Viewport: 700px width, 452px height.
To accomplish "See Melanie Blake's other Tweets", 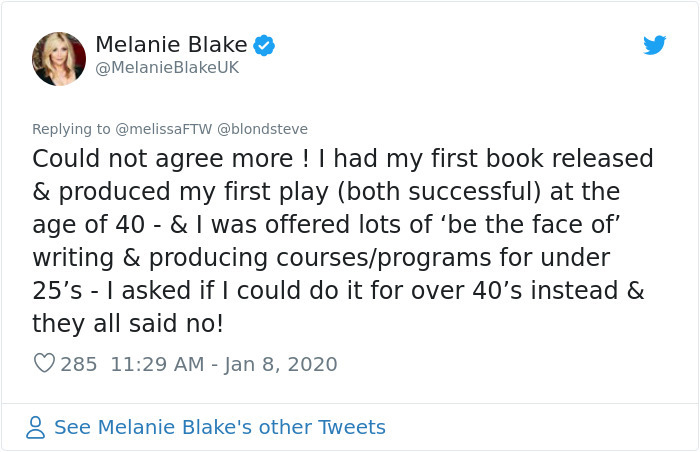I will tap(219, 427).
